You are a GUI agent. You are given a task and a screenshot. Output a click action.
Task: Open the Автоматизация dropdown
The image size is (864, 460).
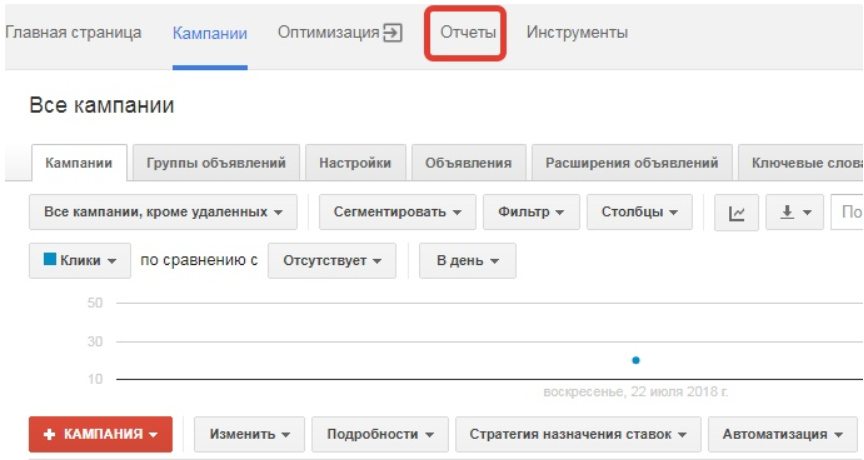click(782, 434)
